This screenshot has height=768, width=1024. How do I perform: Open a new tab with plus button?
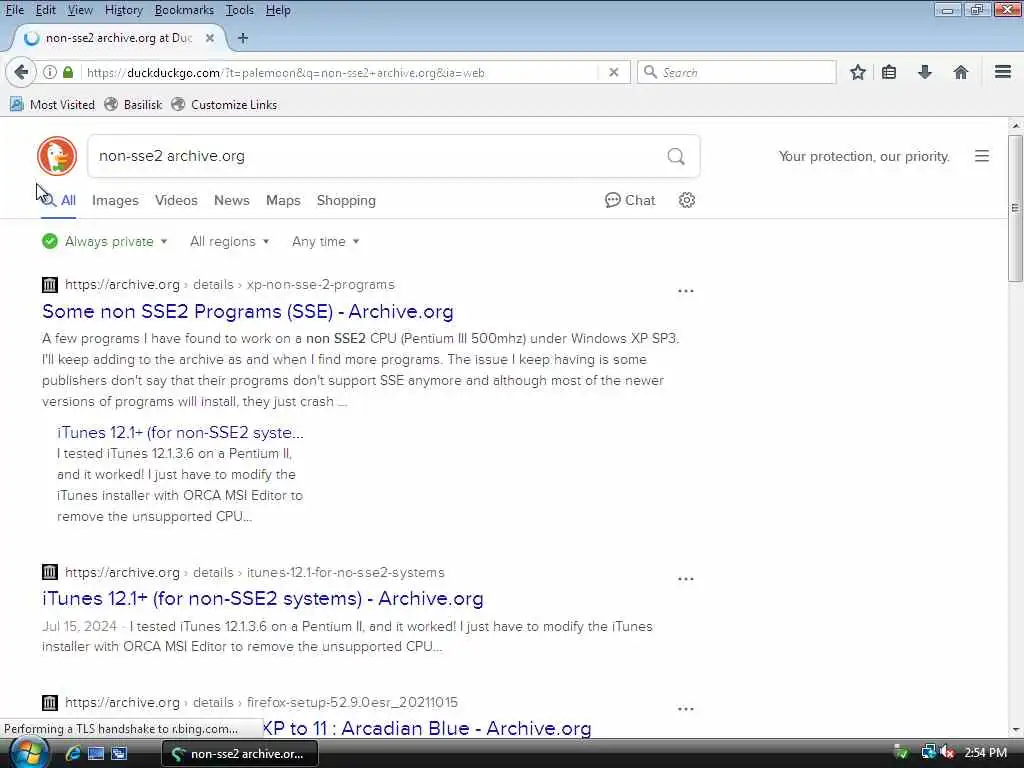click(243, 38)
